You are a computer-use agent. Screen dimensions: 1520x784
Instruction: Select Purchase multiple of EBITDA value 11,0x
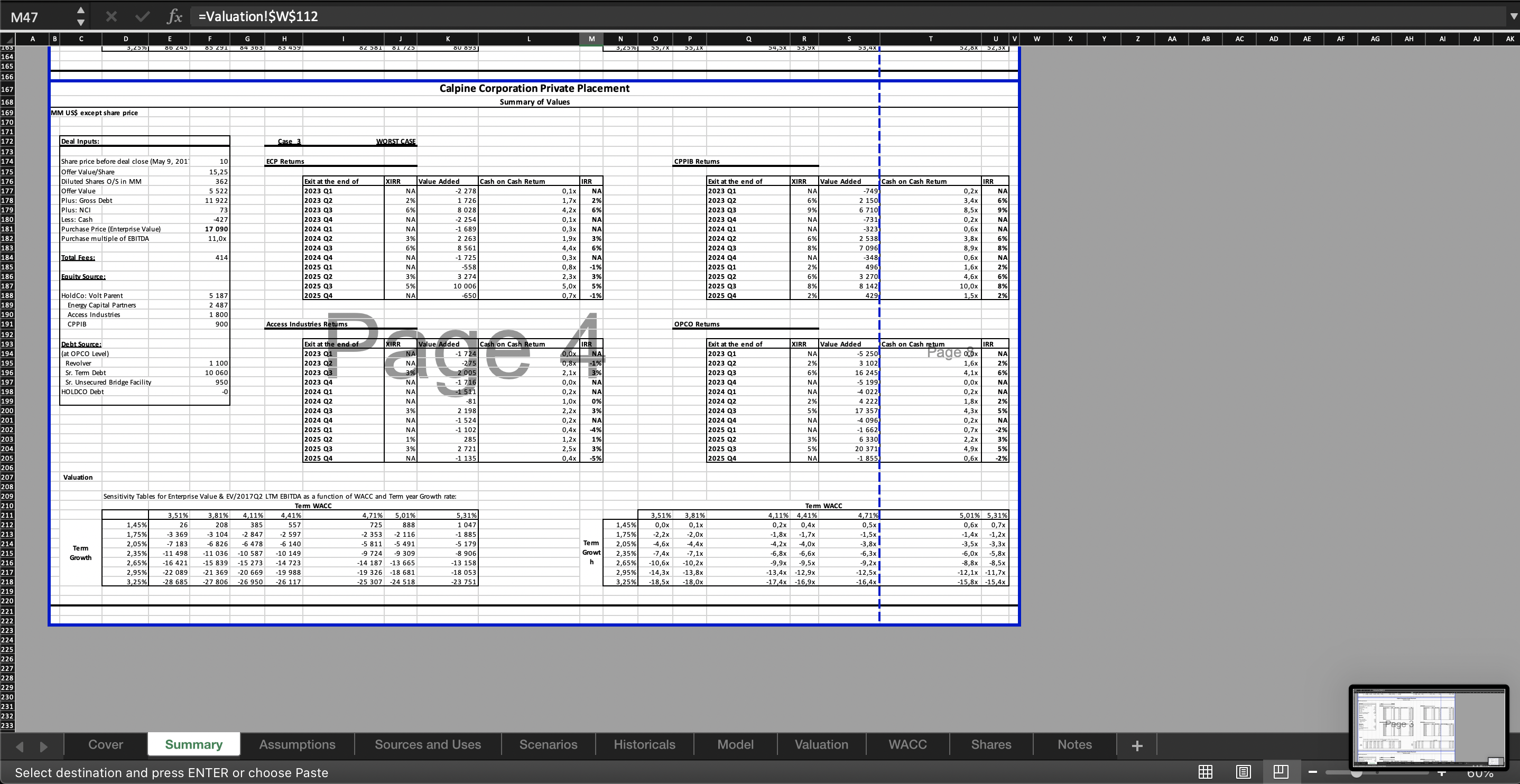tap(209, 238)
